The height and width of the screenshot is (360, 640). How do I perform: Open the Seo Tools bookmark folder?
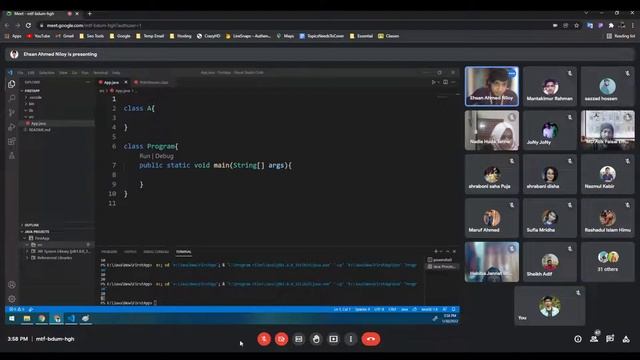(92, 36)
